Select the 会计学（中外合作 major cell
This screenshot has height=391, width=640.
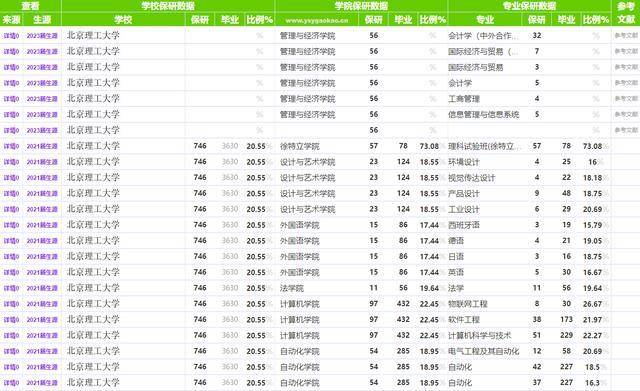point(484,36)
